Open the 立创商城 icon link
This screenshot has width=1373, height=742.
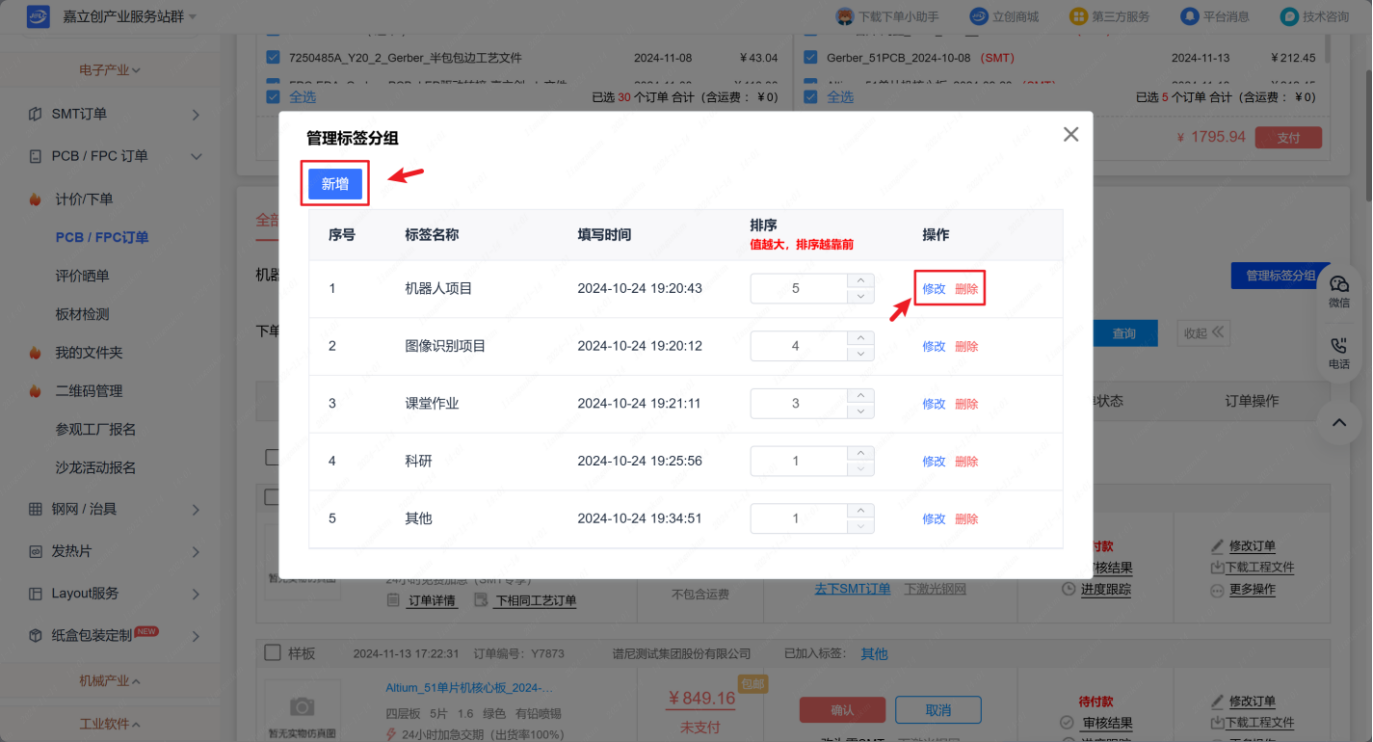(979, 17)
